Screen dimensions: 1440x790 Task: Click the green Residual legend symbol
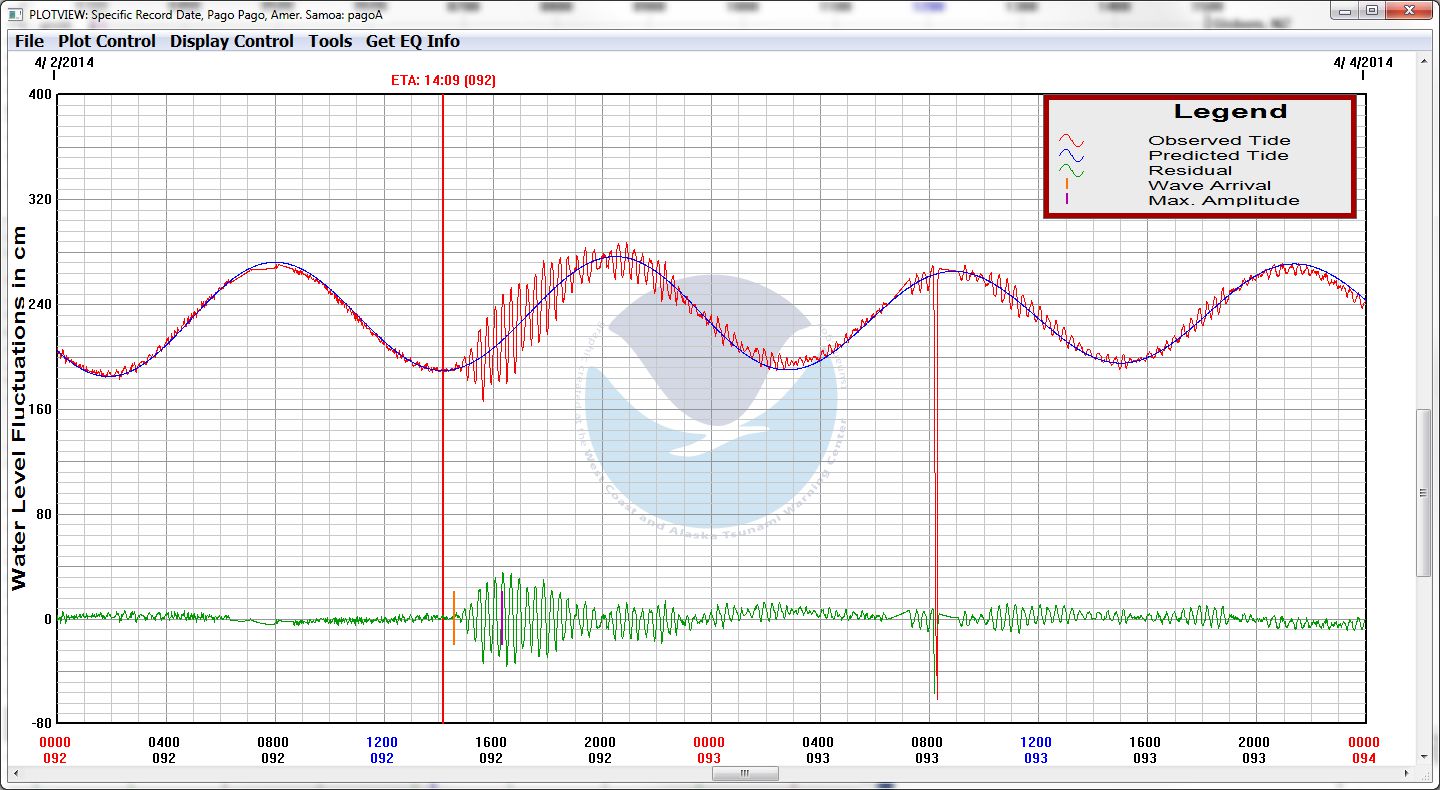coord(1072,171)
